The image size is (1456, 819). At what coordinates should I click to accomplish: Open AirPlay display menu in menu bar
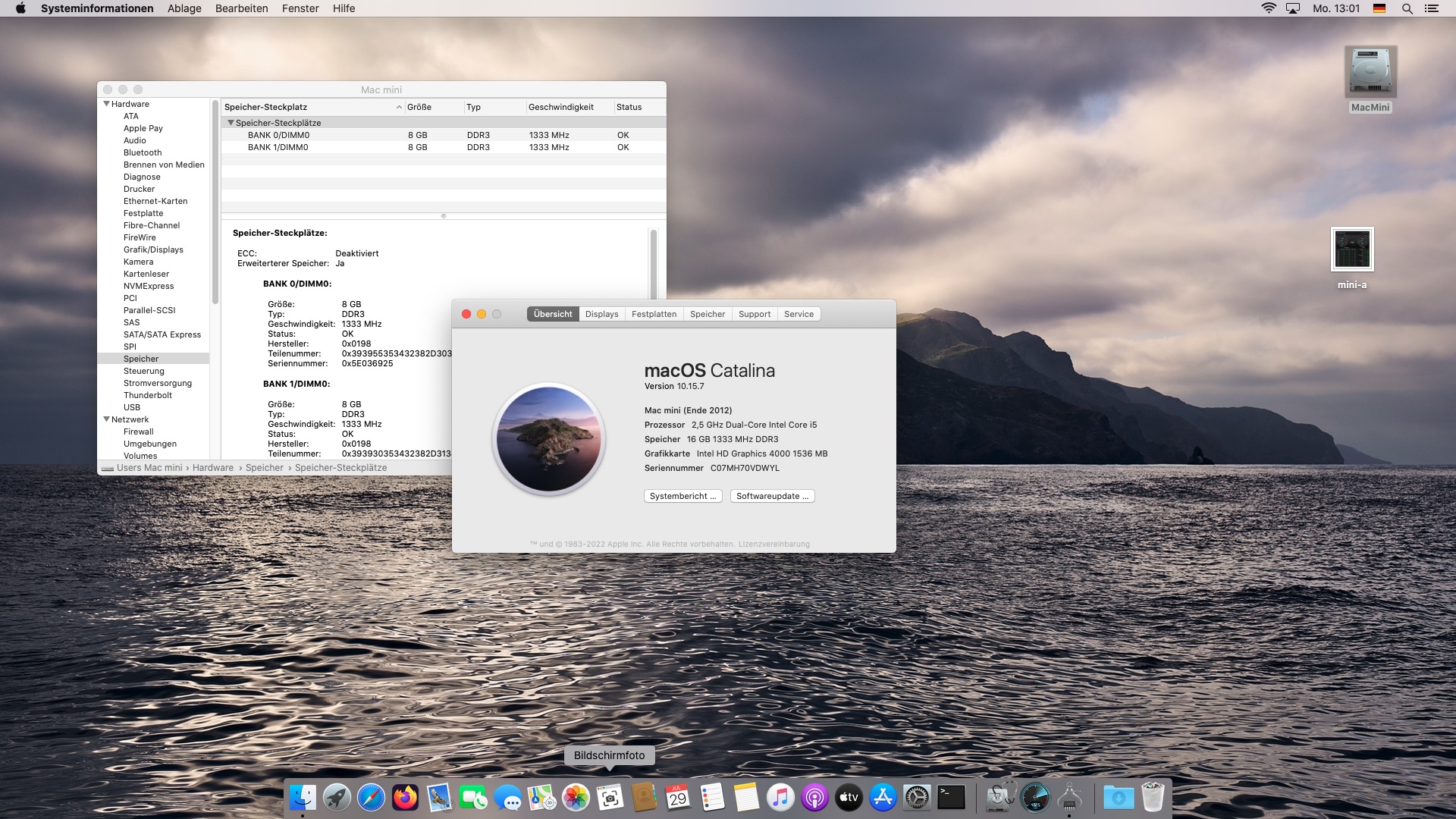tap(1294, 8)
